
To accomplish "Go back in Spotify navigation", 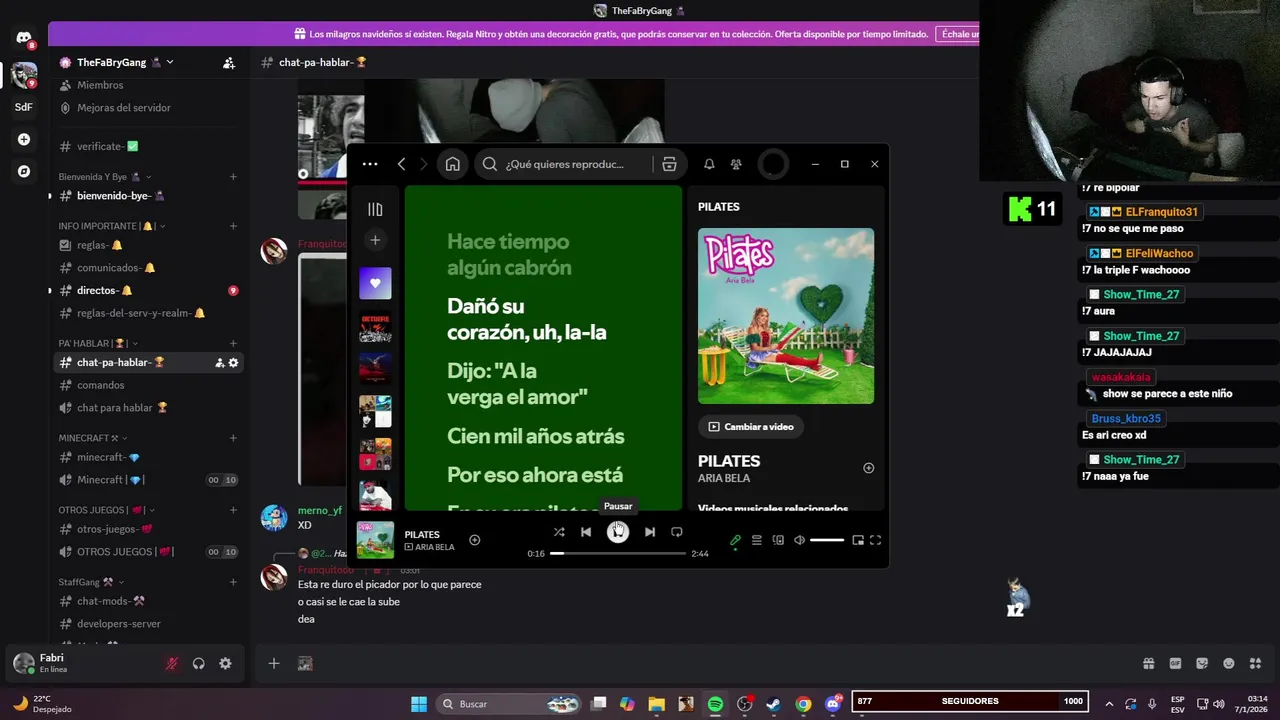I will 401,164.
